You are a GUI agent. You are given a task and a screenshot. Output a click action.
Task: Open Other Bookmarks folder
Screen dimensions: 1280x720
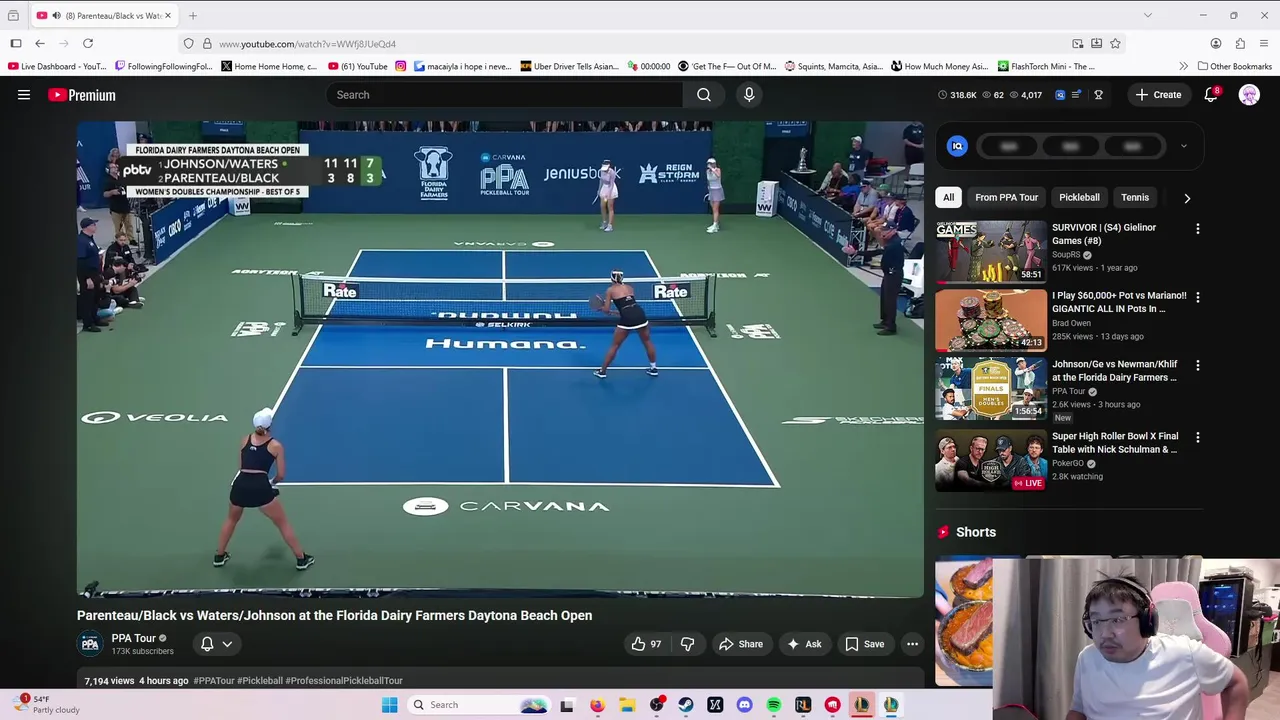(1233, 66)
